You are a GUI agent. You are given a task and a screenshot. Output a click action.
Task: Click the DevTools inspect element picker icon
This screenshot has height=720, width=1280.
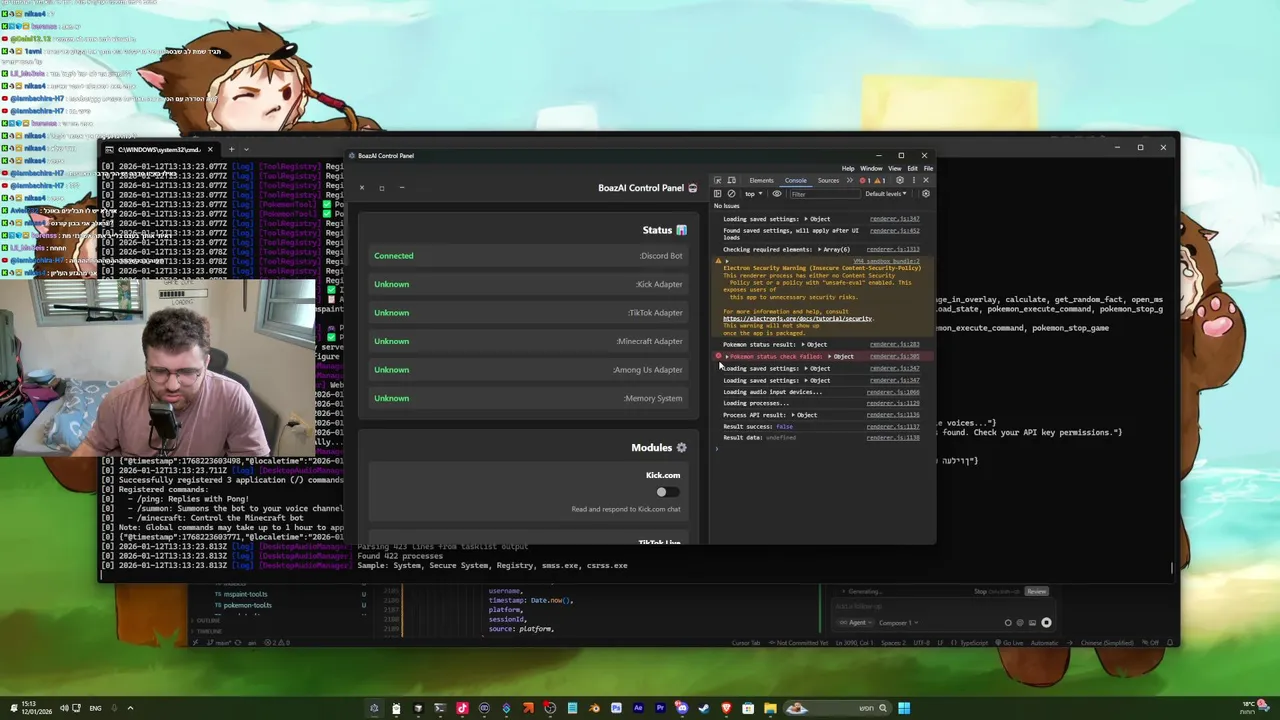pos(717,180)
